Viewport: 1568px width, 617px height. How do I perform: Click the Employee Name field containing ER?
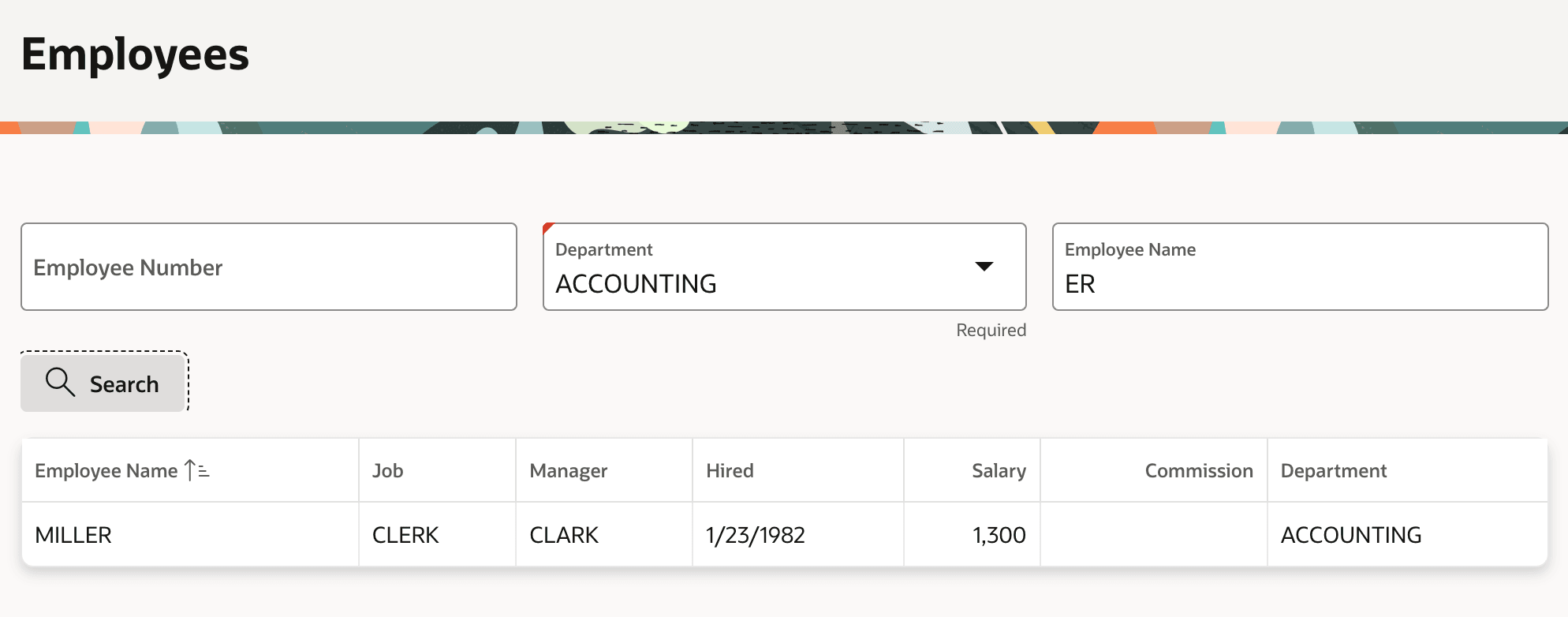1300,267
